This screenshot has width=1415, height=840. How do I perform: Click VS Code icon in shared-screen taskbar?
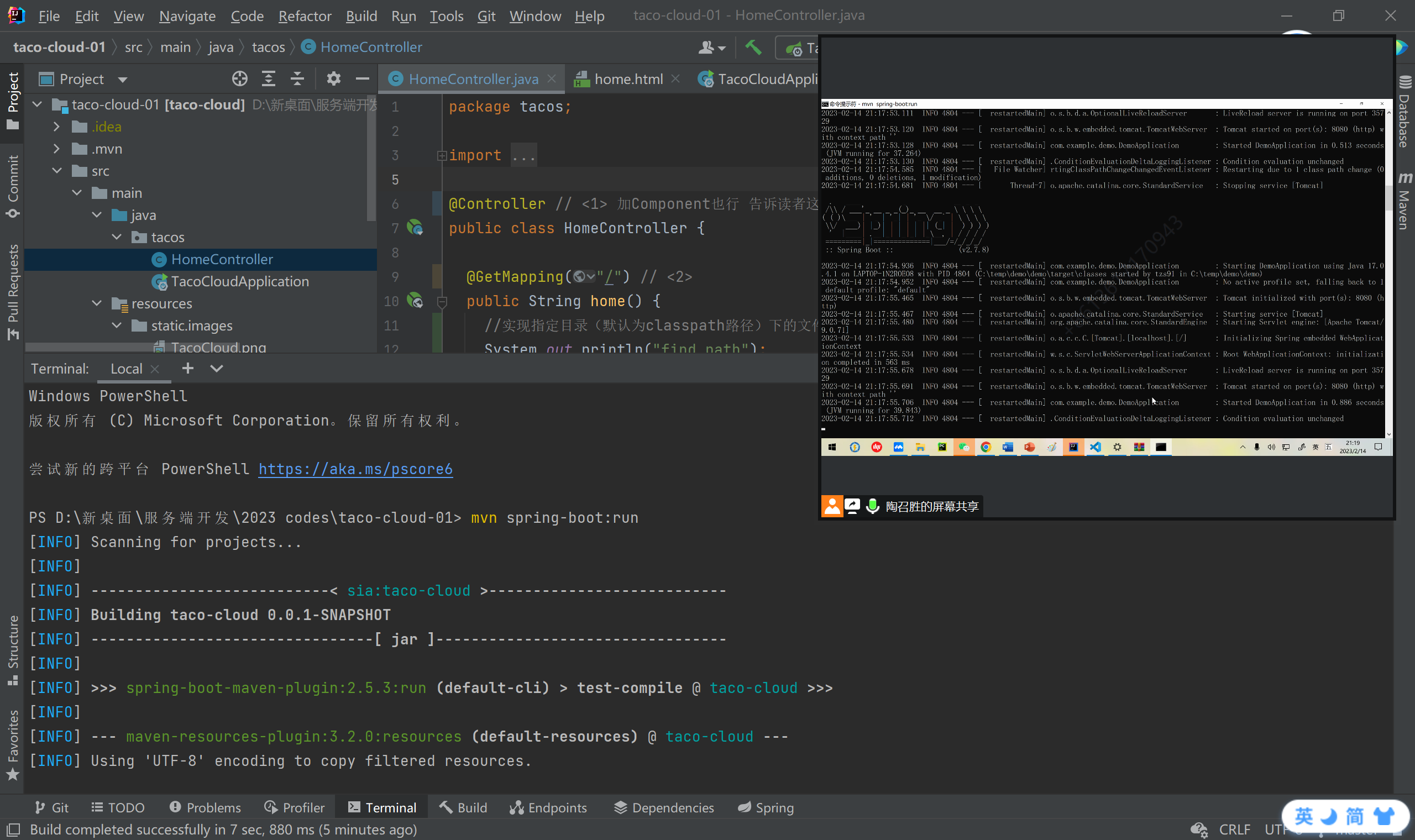[1095, 447]
